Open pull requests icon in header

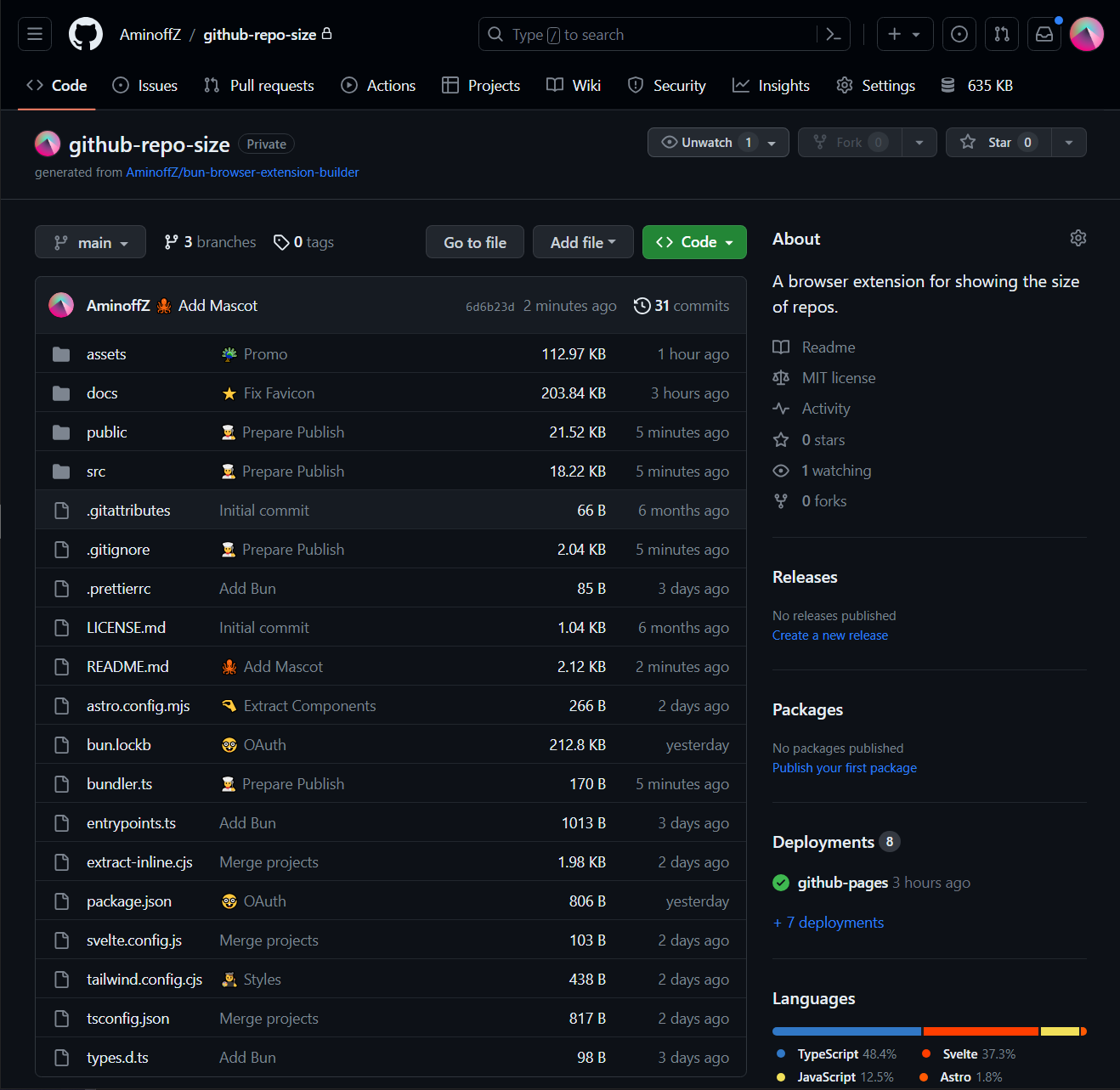coord(1002,34)
